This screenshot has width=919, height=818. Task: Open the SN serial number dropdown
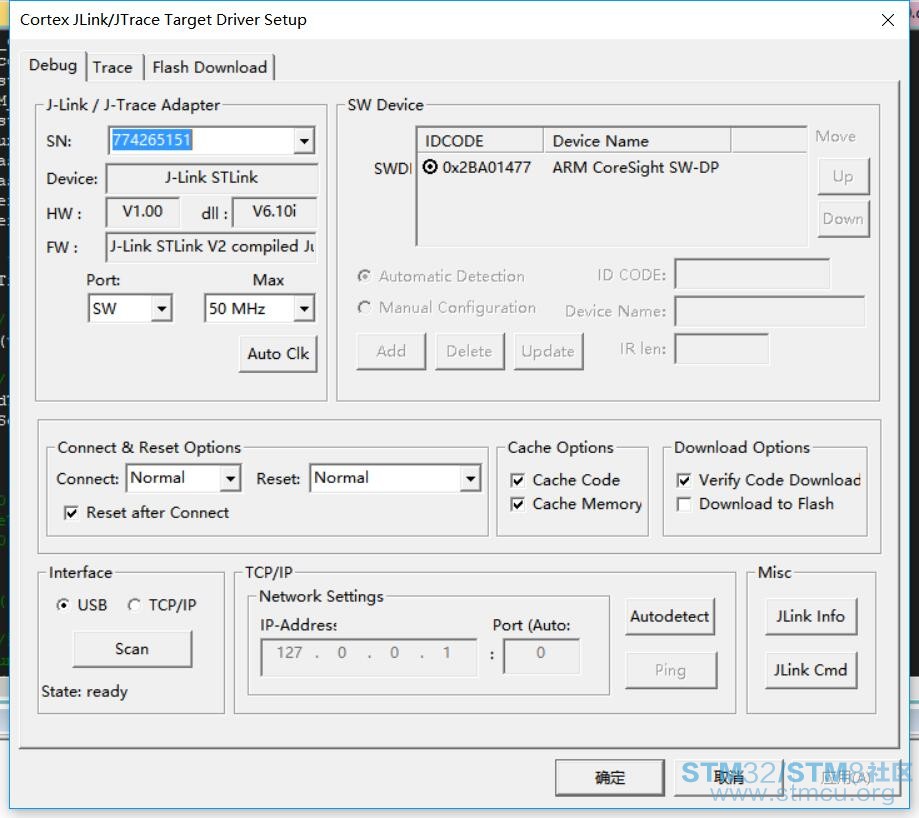(x=304, y=141)
